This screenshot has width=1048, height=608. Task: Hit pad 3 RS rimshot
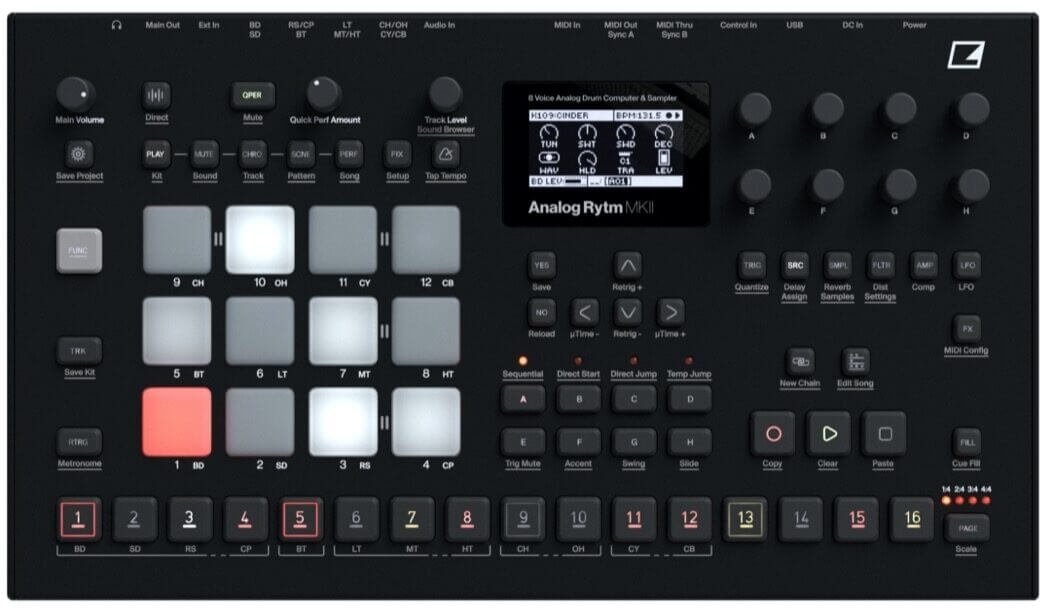343,422
